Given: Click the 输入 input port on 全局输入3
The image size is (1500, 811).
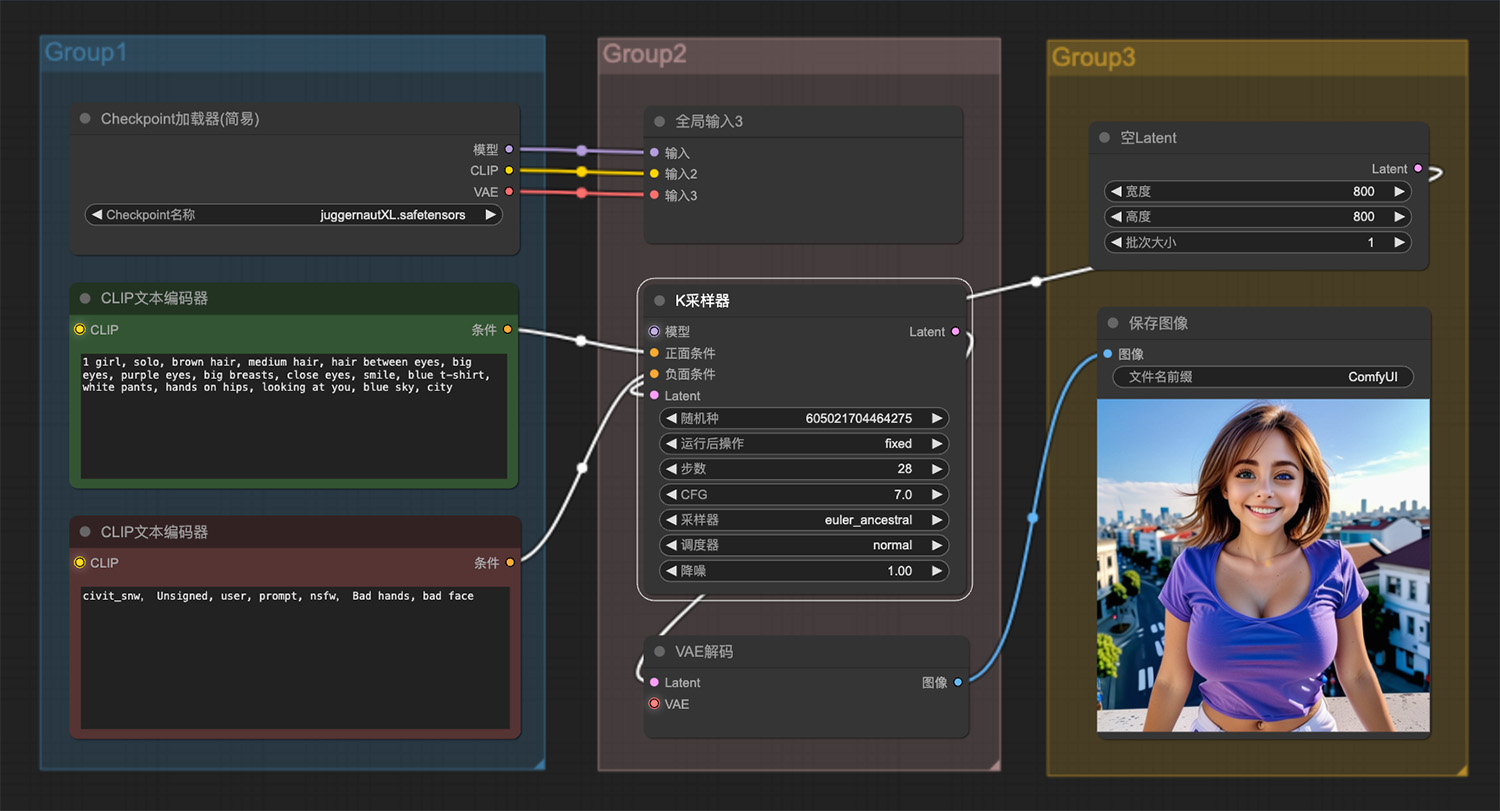Looking at the screenshot, I should (655, 153).
